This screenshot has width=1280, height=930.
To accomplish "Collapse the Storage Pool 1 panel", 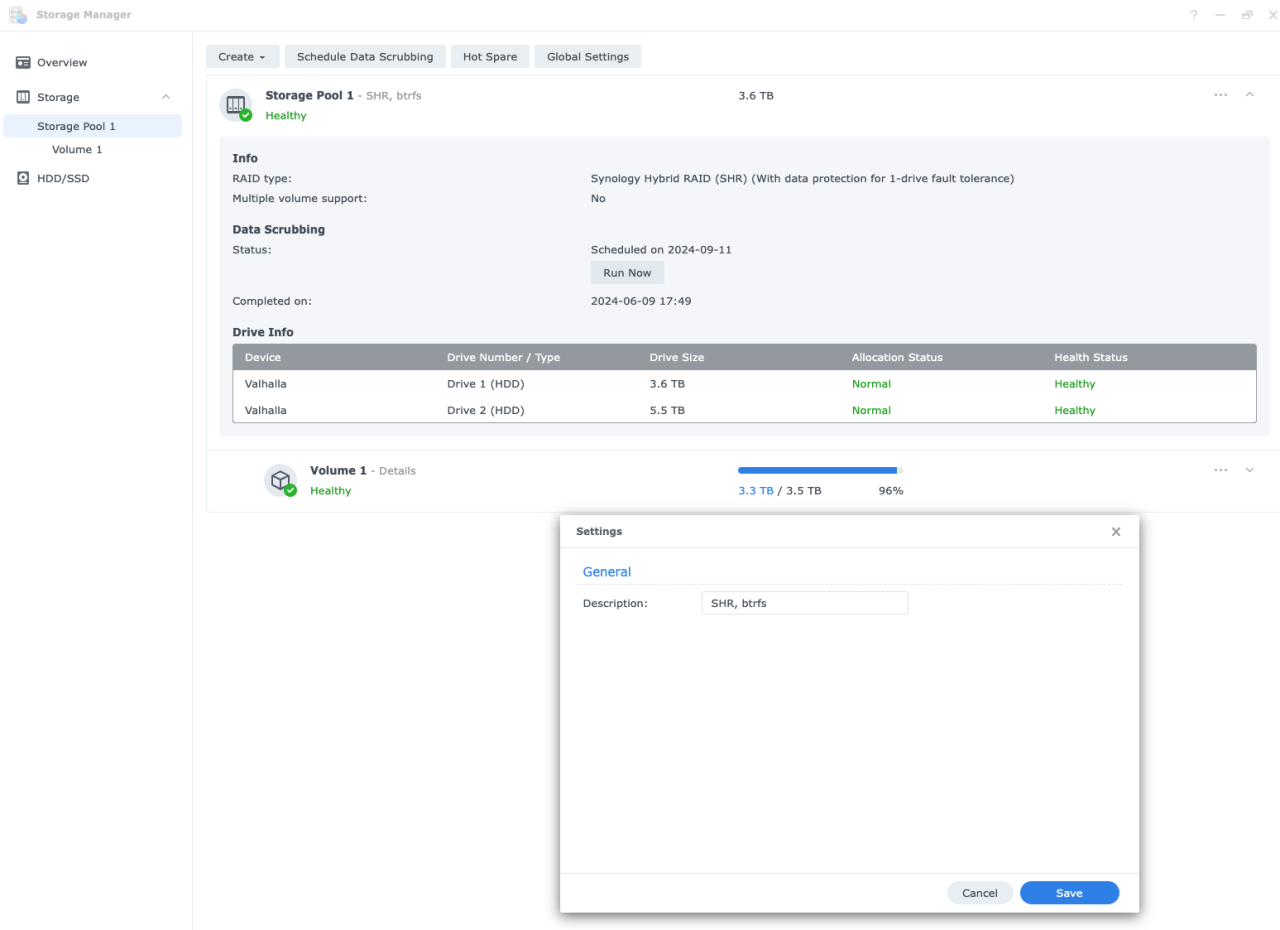I will pos(1249,95).
